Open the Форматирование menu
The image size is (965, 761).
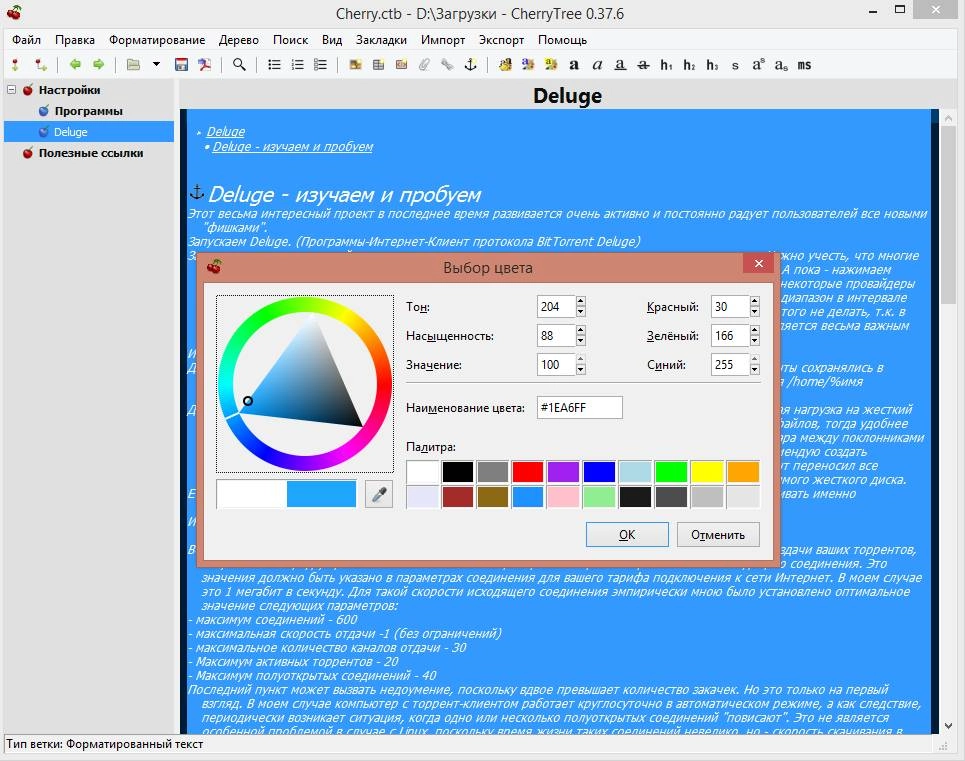point(157,40)
